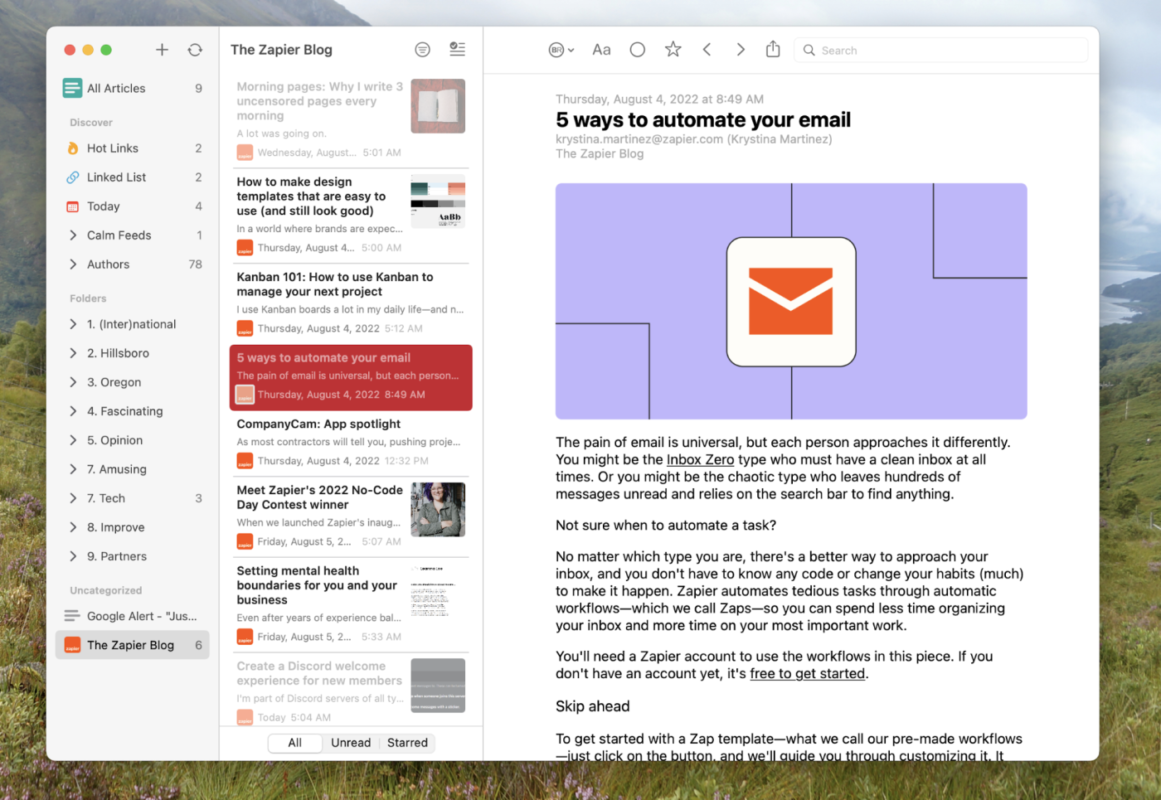Expand the 5. Opinion folder
The height and width of the screenshot is (800, 1161).
[x=73, y=439]
